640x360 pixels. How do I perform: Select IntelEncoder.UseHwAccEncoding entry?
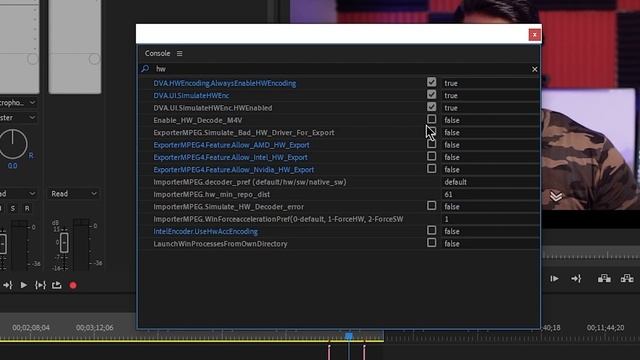[205, 231]
